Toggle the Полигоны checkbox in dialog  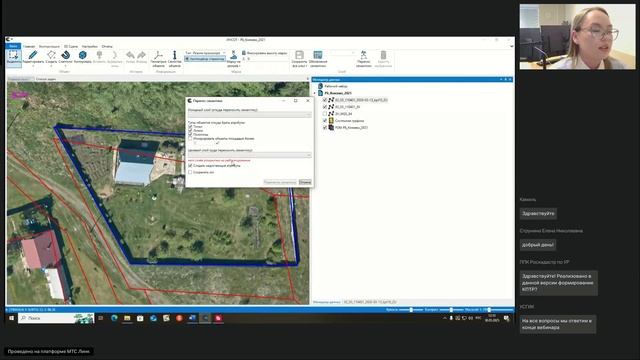(x=190, y=134)
